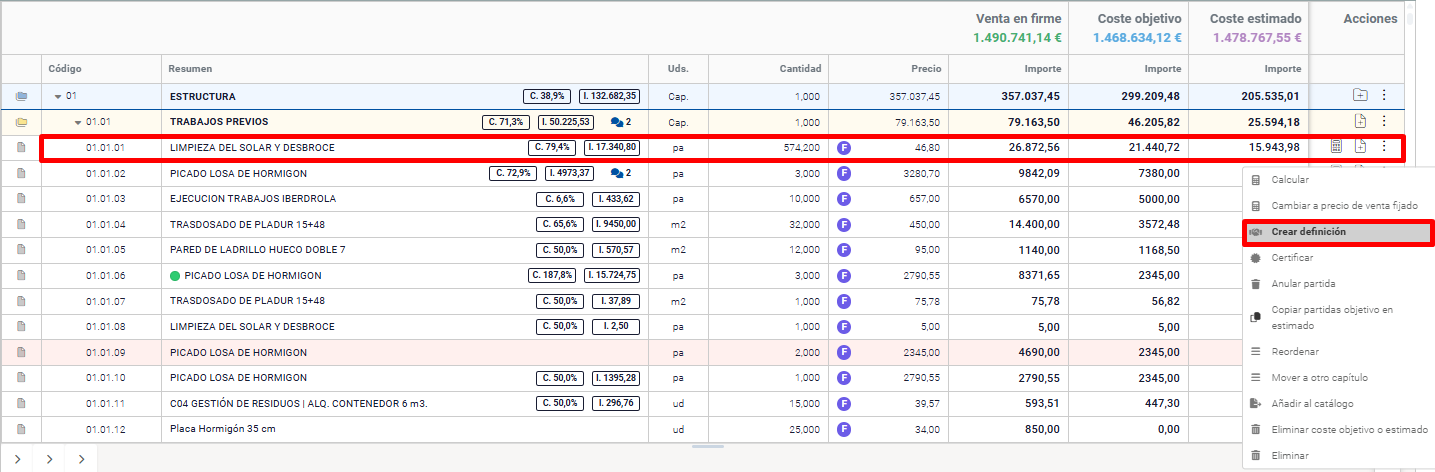Click the C. 79,4% badge on row 01.01.01
1435x472 pixels.
pos(552,148)
